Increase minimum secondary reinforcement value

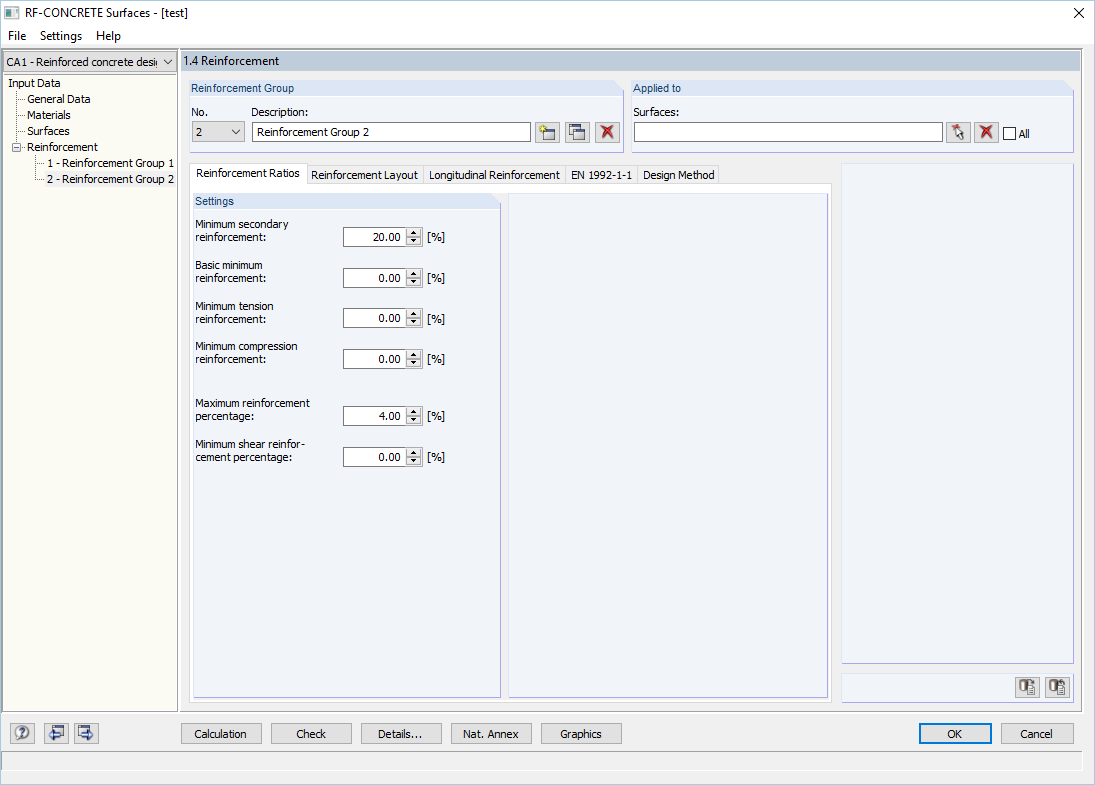pyautogui.click(x=414, y=233)
